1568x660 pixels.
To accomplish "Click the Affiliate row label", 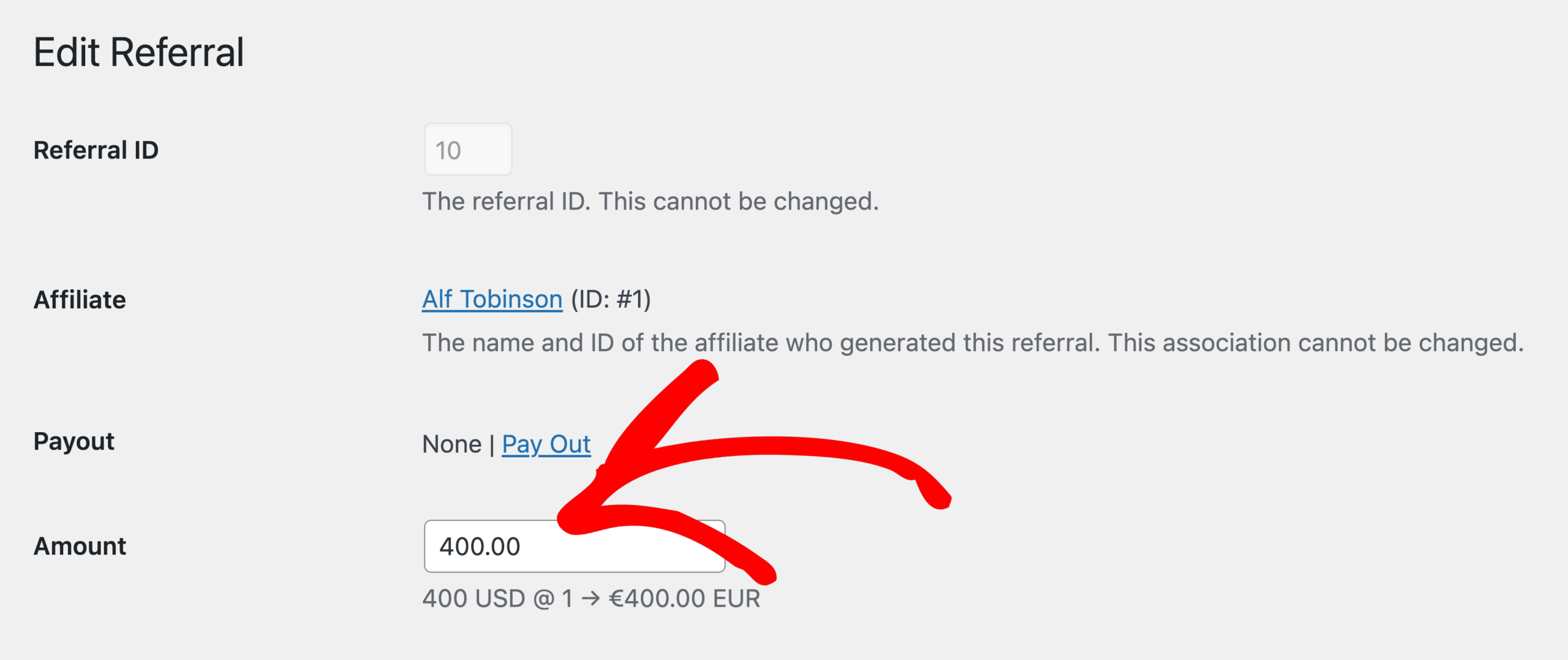I will pyautogui.click(x=80, y=300).
